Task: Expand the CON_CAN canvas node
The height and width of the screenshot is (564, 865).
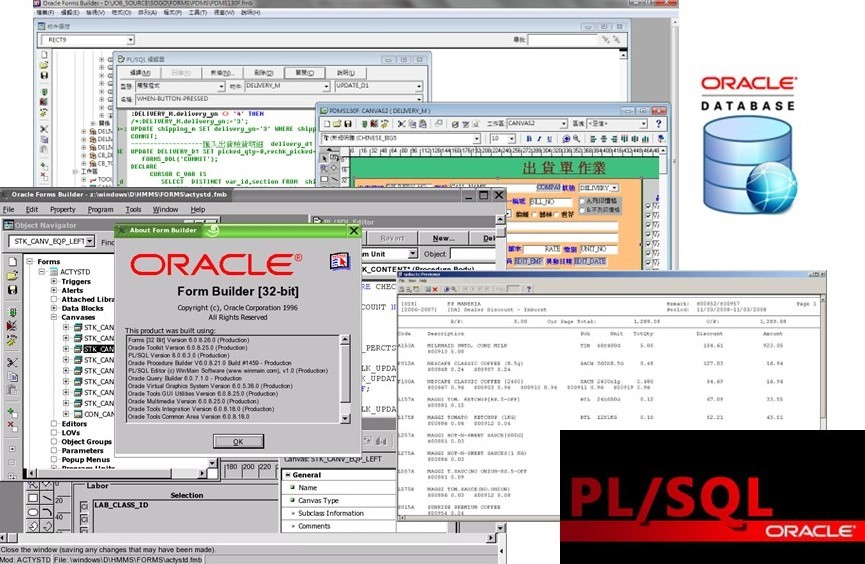Action: coord(66,414)
